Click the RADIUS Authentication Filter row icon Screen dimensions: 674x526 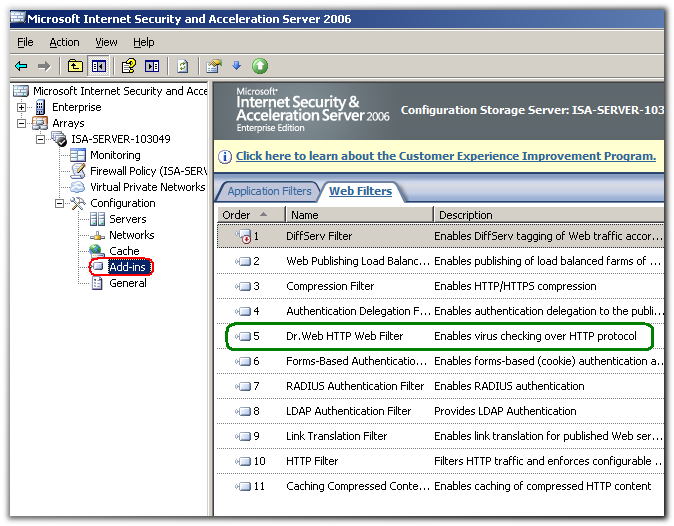pyautogui.click(x=243, y=386)
